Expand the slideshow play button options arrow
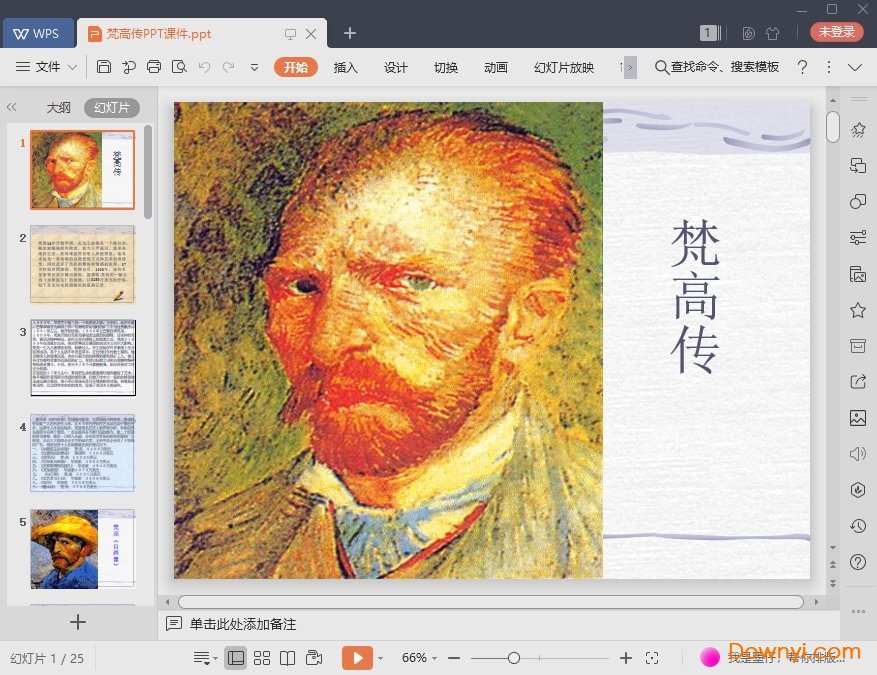 click(378, 657)
